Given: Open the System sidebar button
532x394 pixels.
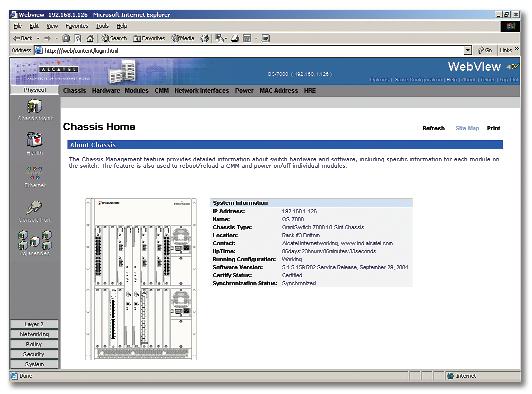Looking at the screenshot, I should pos(34,364).
